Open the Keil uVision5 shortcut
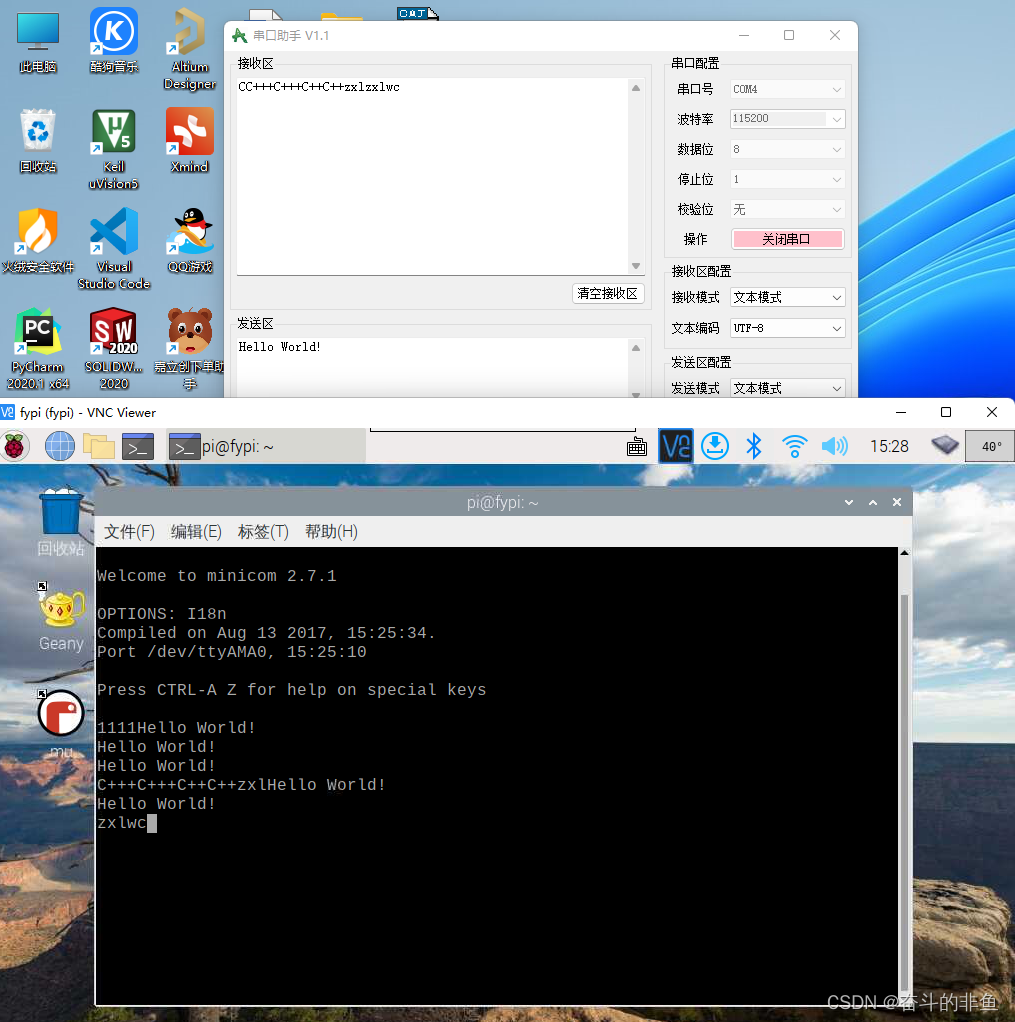Image resolution: width=1015 pixels, height=1022 pixels. [114, 149]
